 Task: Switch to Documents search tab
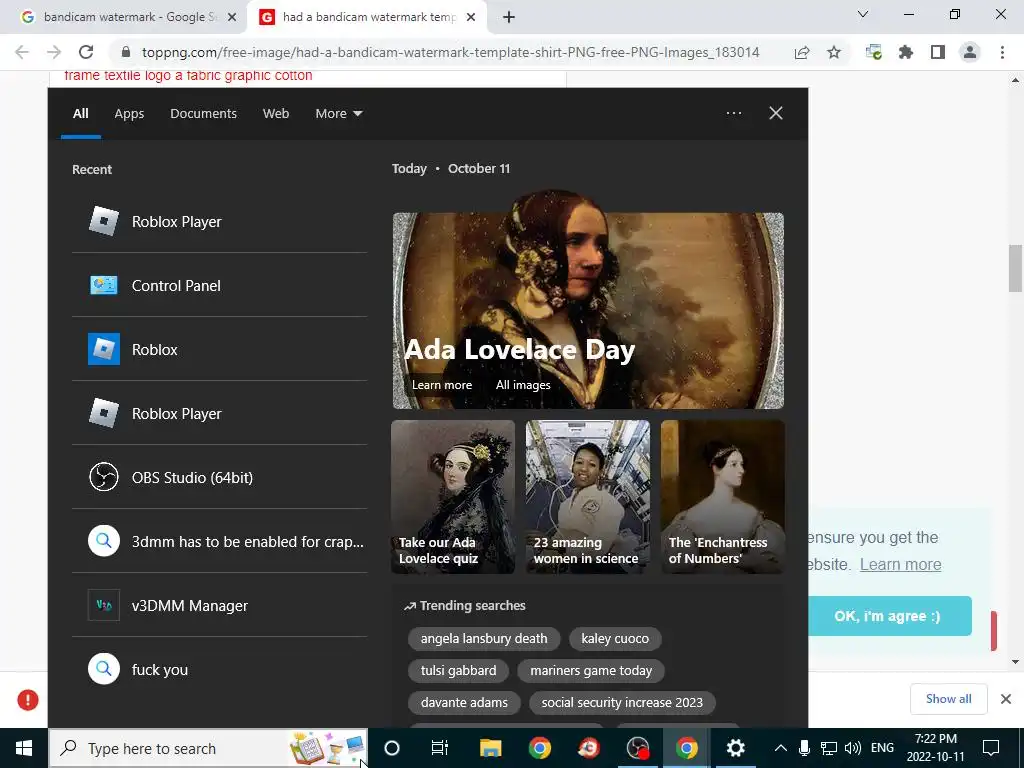click(x=204, y=114)
